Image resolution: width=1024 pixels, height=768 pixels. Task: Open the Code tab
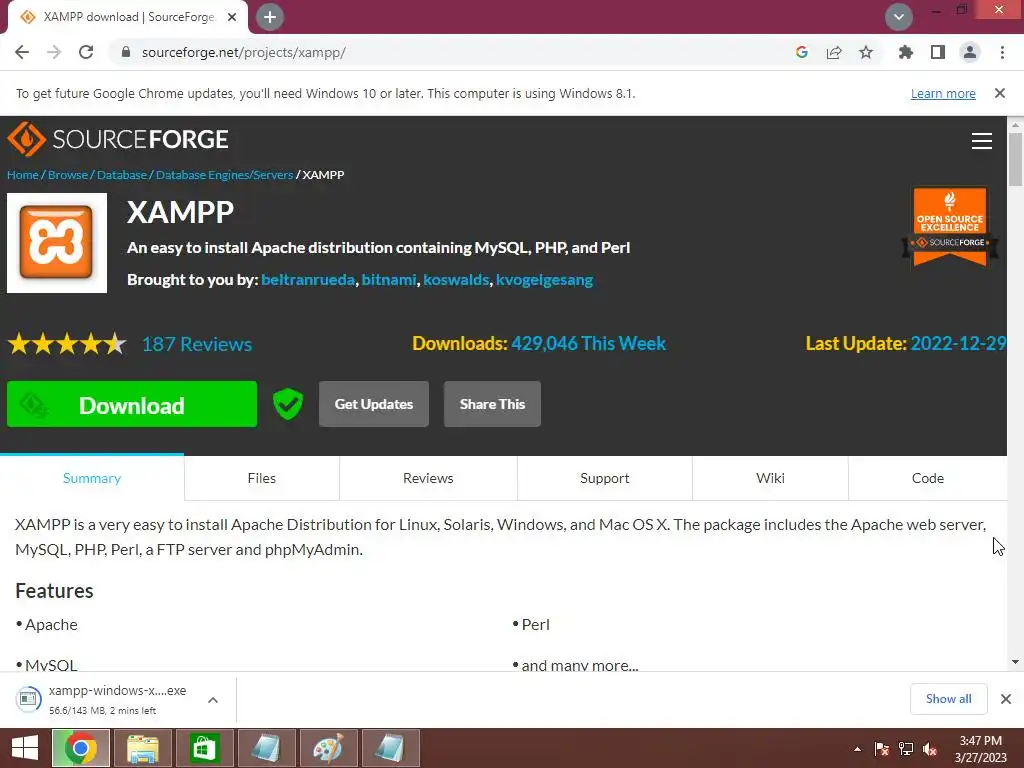coord(928,478)
